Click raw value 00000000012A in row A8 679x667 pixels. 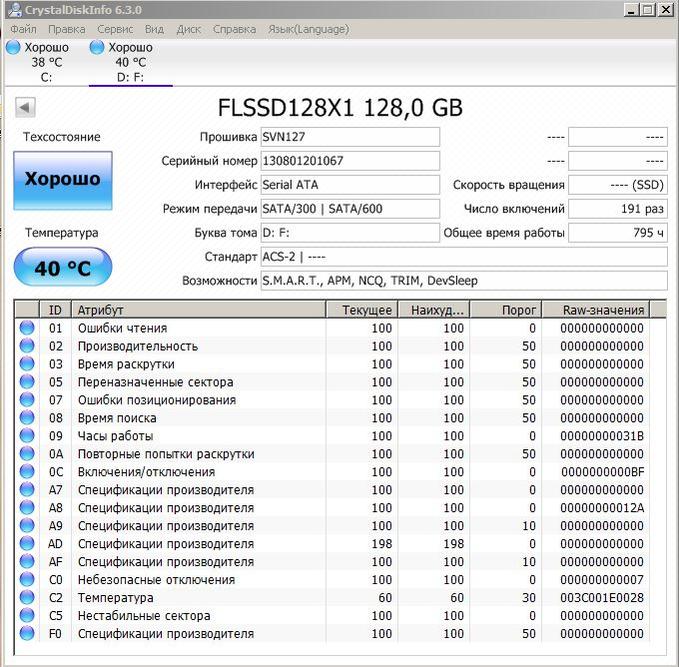pos(602,508)
